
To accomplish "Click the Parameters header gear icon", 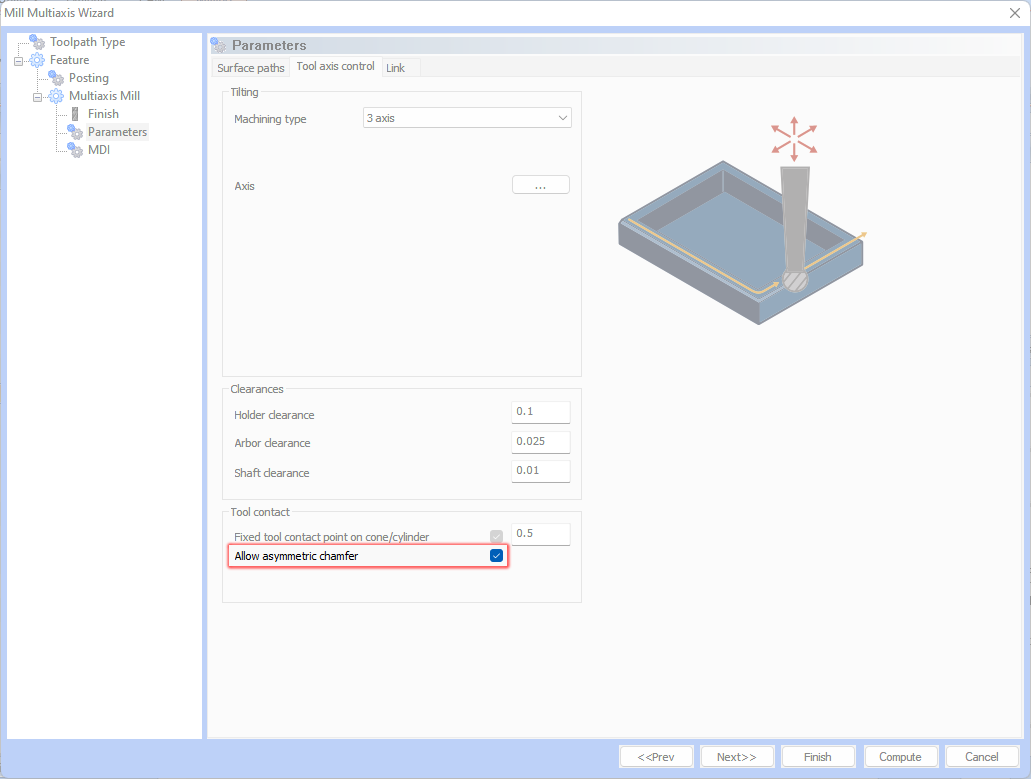I will (218, 45).
